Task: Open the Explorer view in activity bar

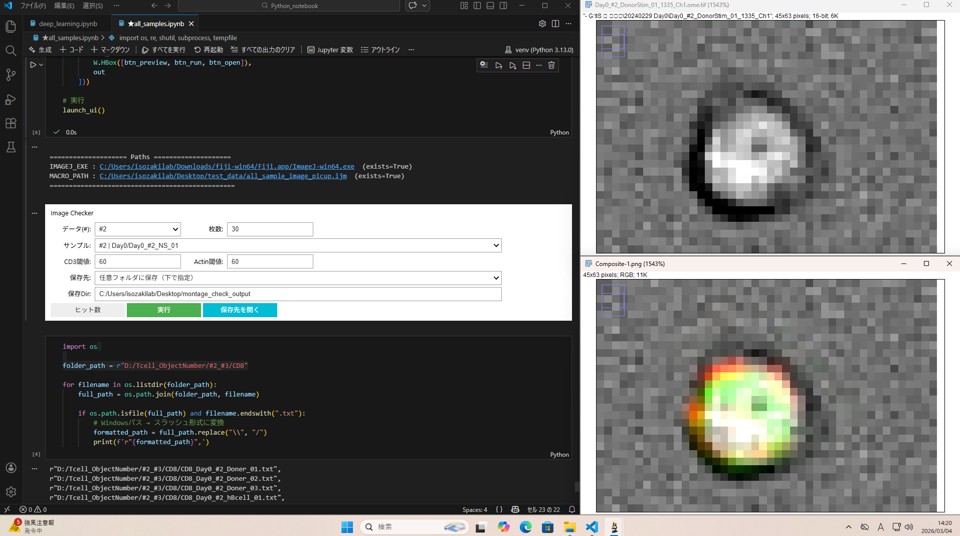Action: point(10,26)
